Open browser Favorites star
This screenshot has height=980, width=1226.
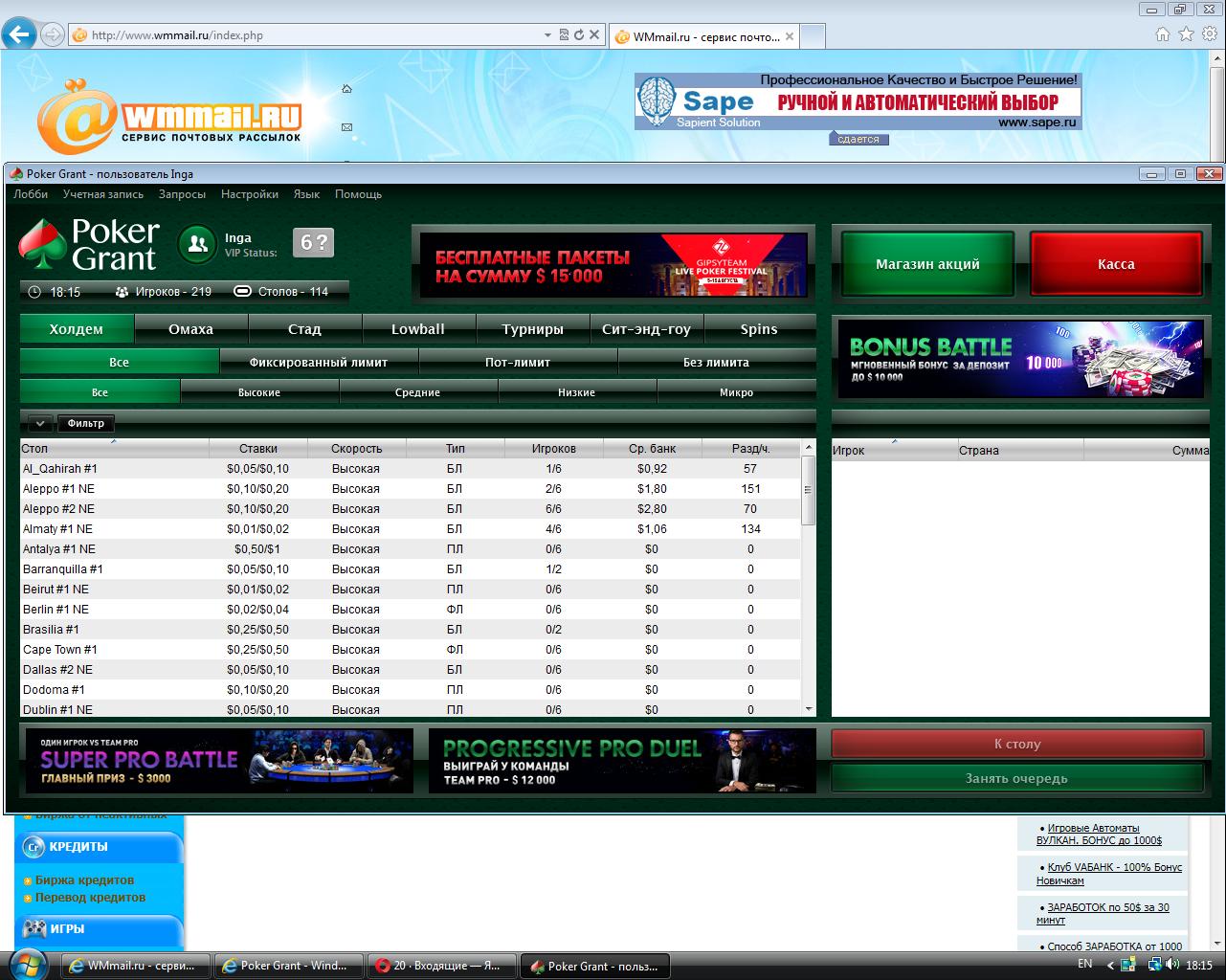click(x=1186, y=34)
